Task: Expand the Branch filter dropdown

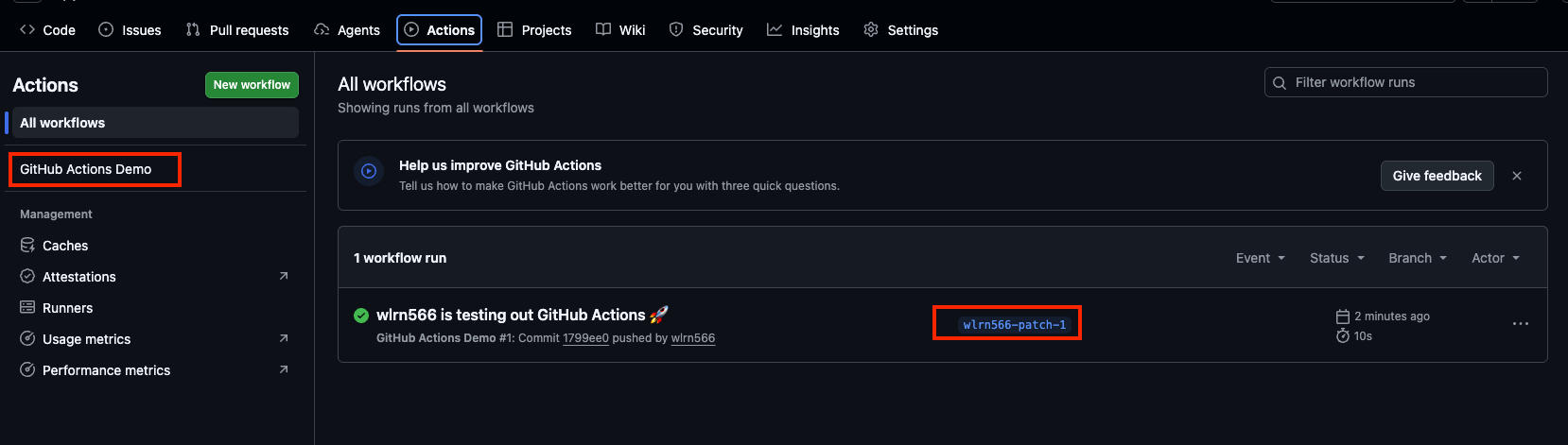Action: click(1418, 258)
